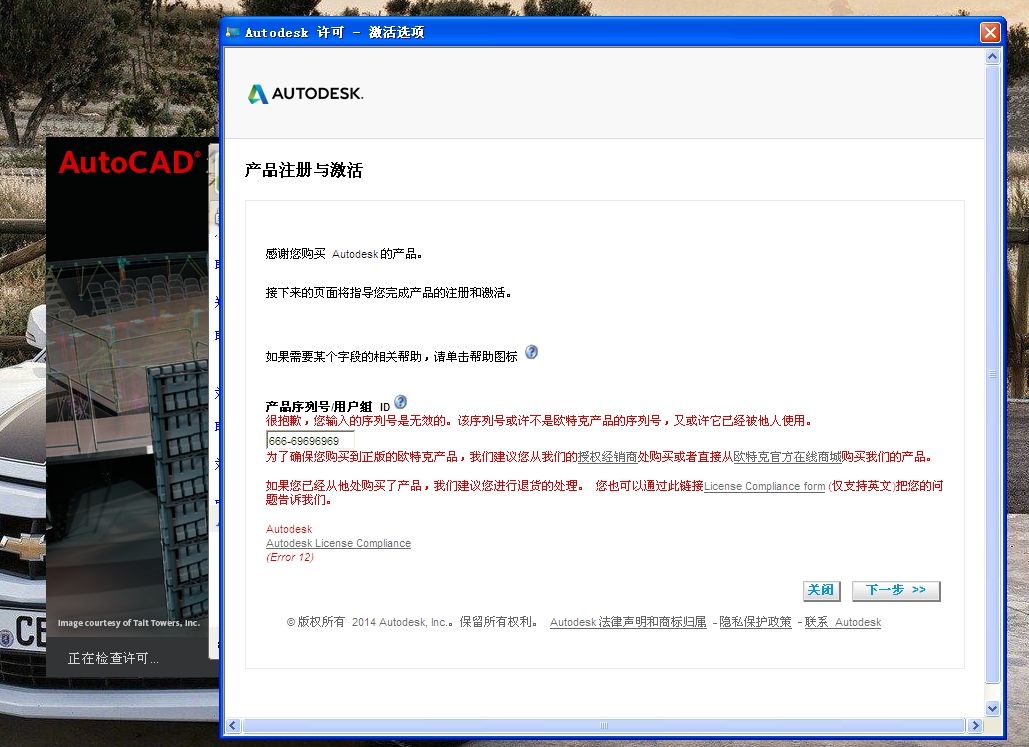Click the 产品序列号/用户组 ID label
Image resolution: width=1029 pixels, height=747 pixels.
coord(327,407)
